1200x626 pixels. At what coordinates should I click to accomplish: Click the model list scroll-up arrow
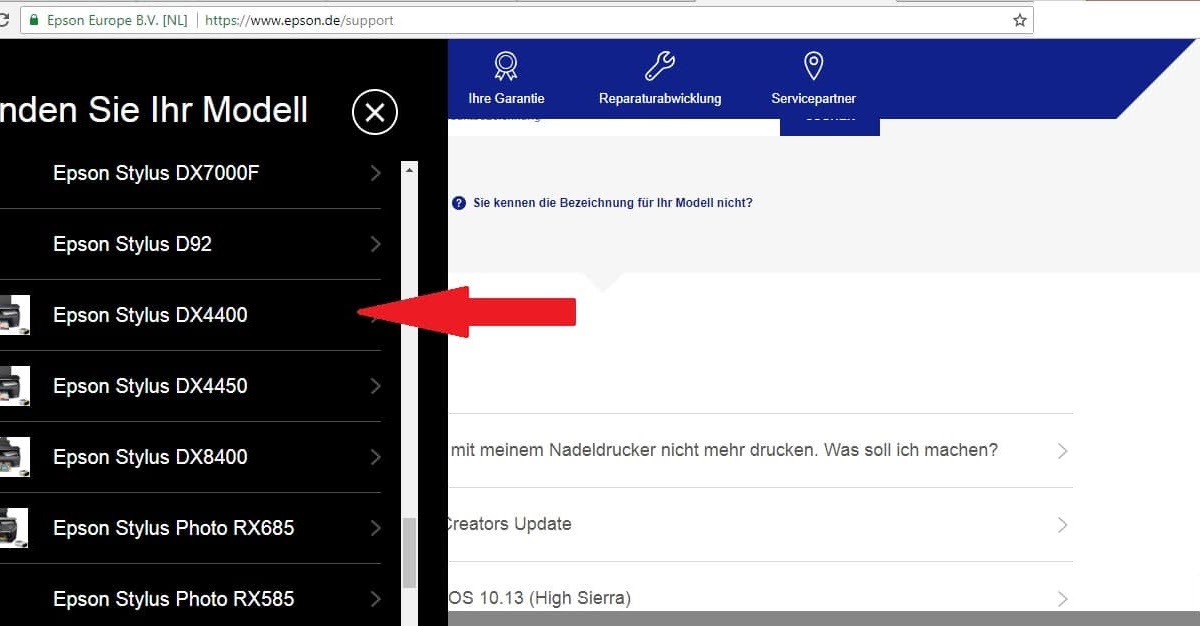coord(409,170)
